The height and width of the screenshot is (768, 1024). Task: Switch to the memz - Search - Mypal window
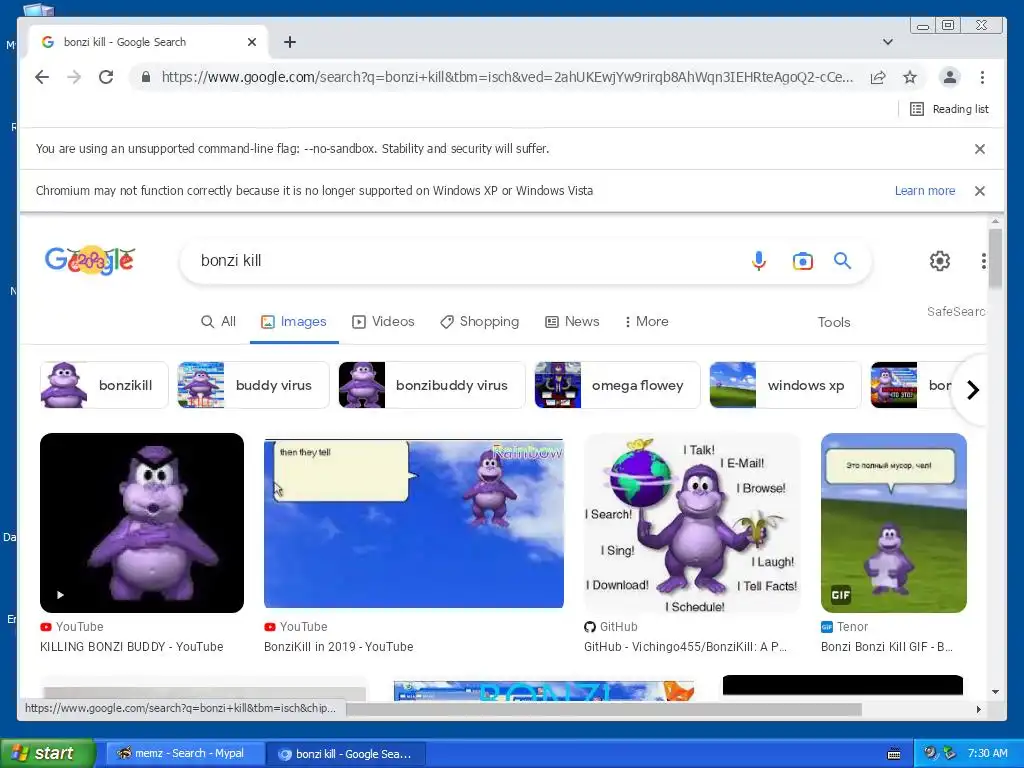click(184, 754)
